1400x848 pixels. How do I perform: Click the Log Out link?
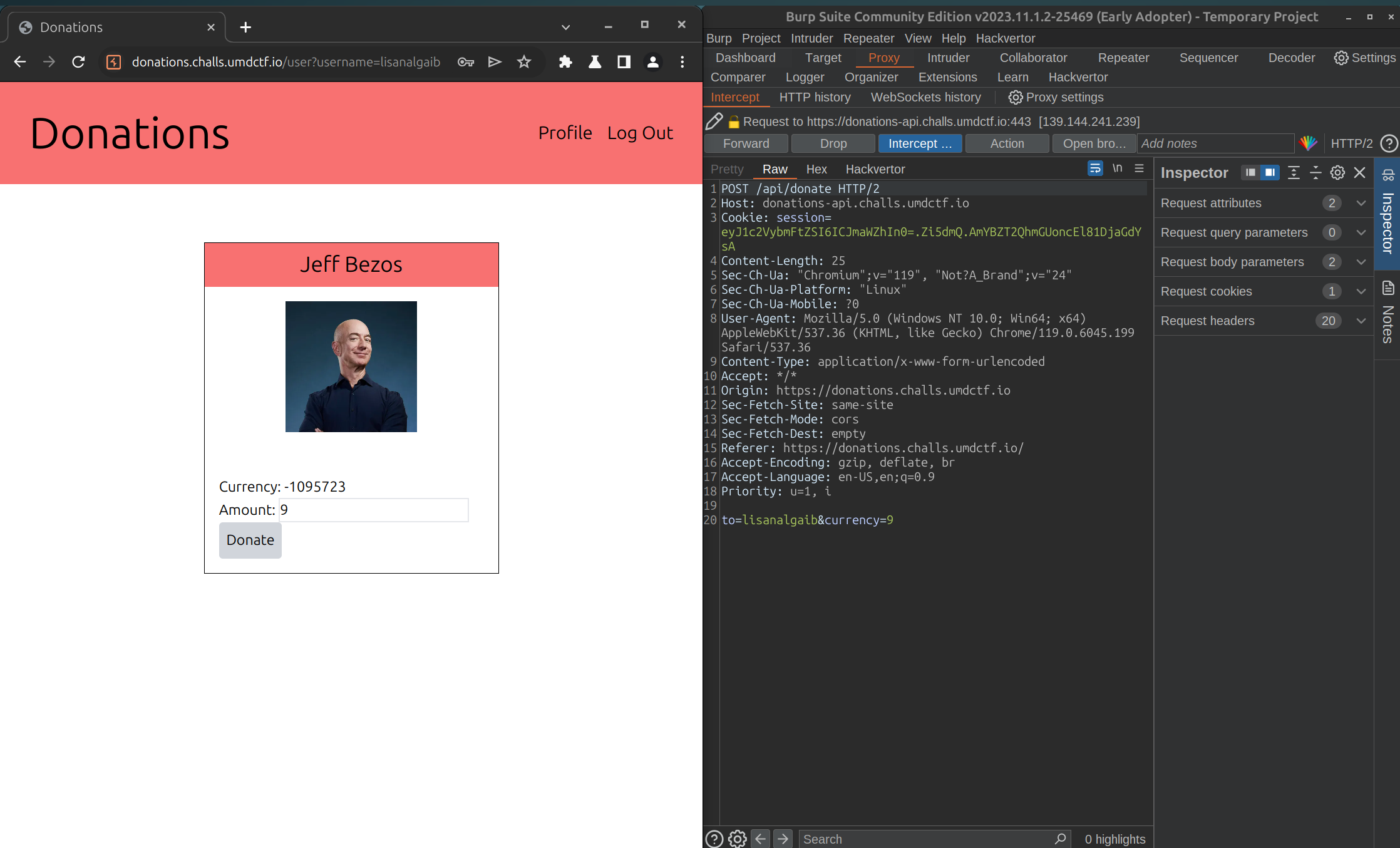pyautogui.click(x=640, y=133)
